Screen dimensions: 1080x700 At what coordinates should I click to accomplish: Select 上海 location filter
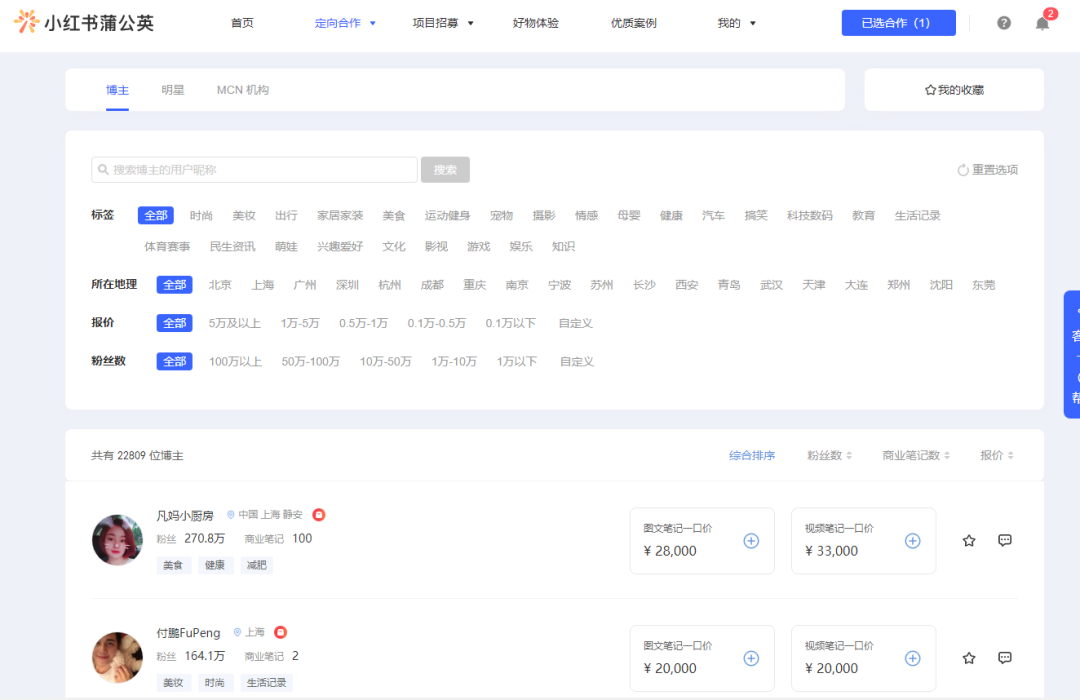point(262,285)
